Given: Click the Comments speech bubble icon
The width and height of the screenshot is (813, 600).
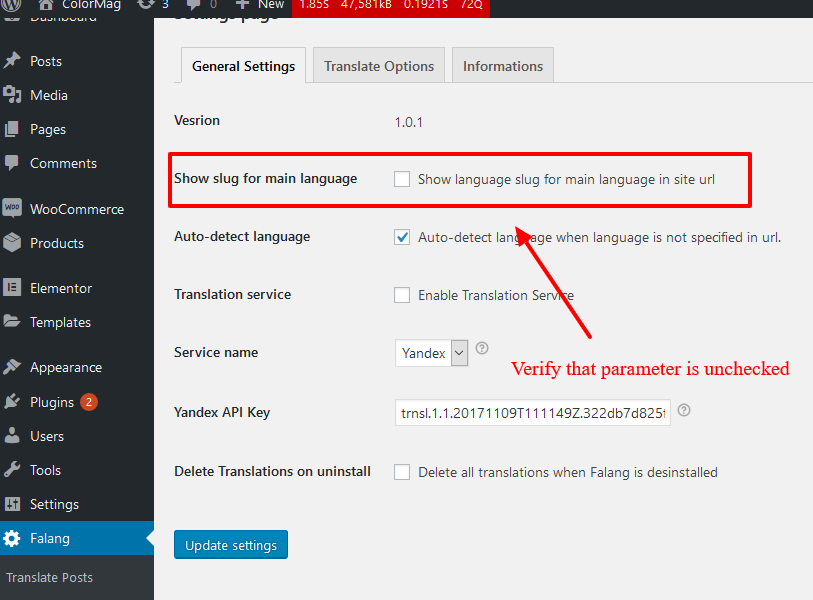Looking at the screenshot, I should [x=11, y=163].
